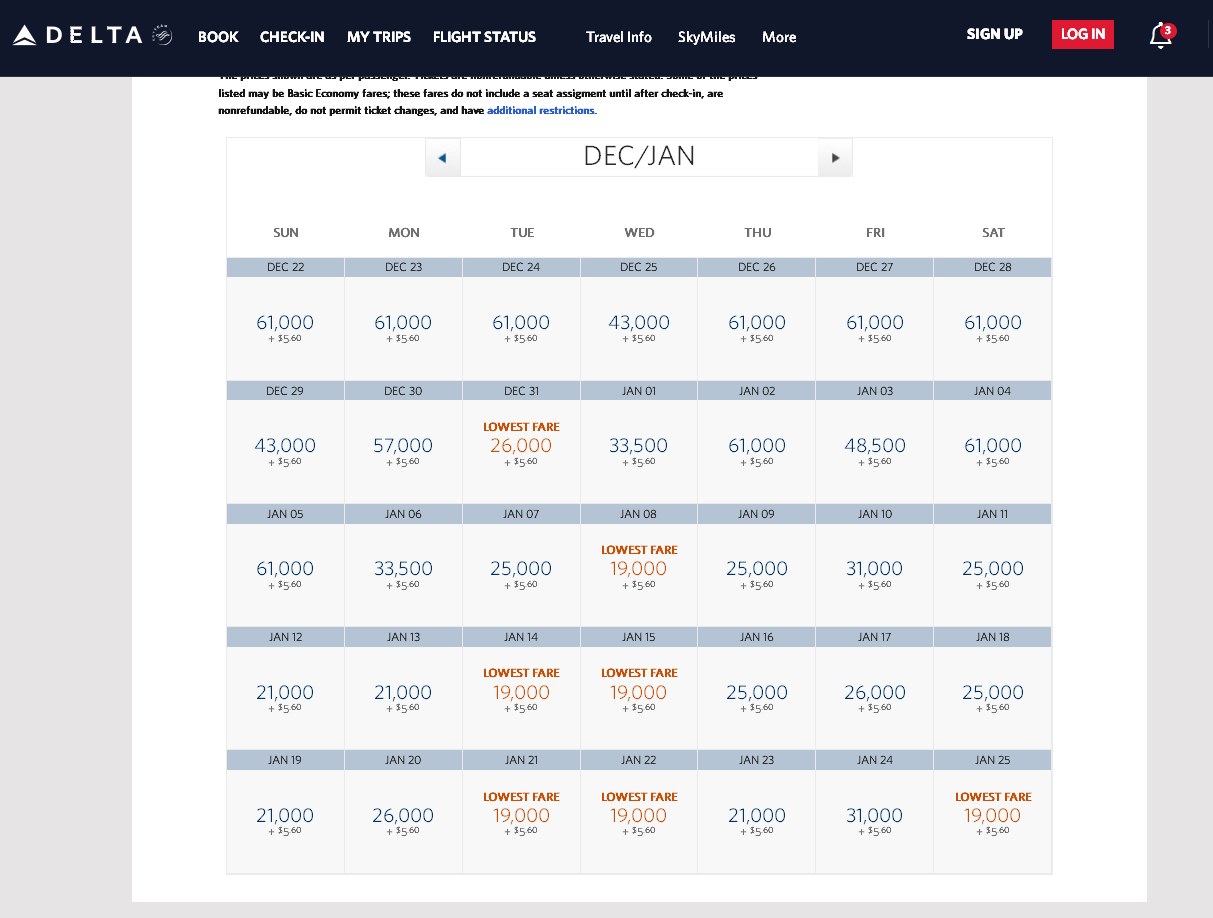Select the 26,000 fare on Jan 20
Screen dimensions: 1213x918
point(403,815)
